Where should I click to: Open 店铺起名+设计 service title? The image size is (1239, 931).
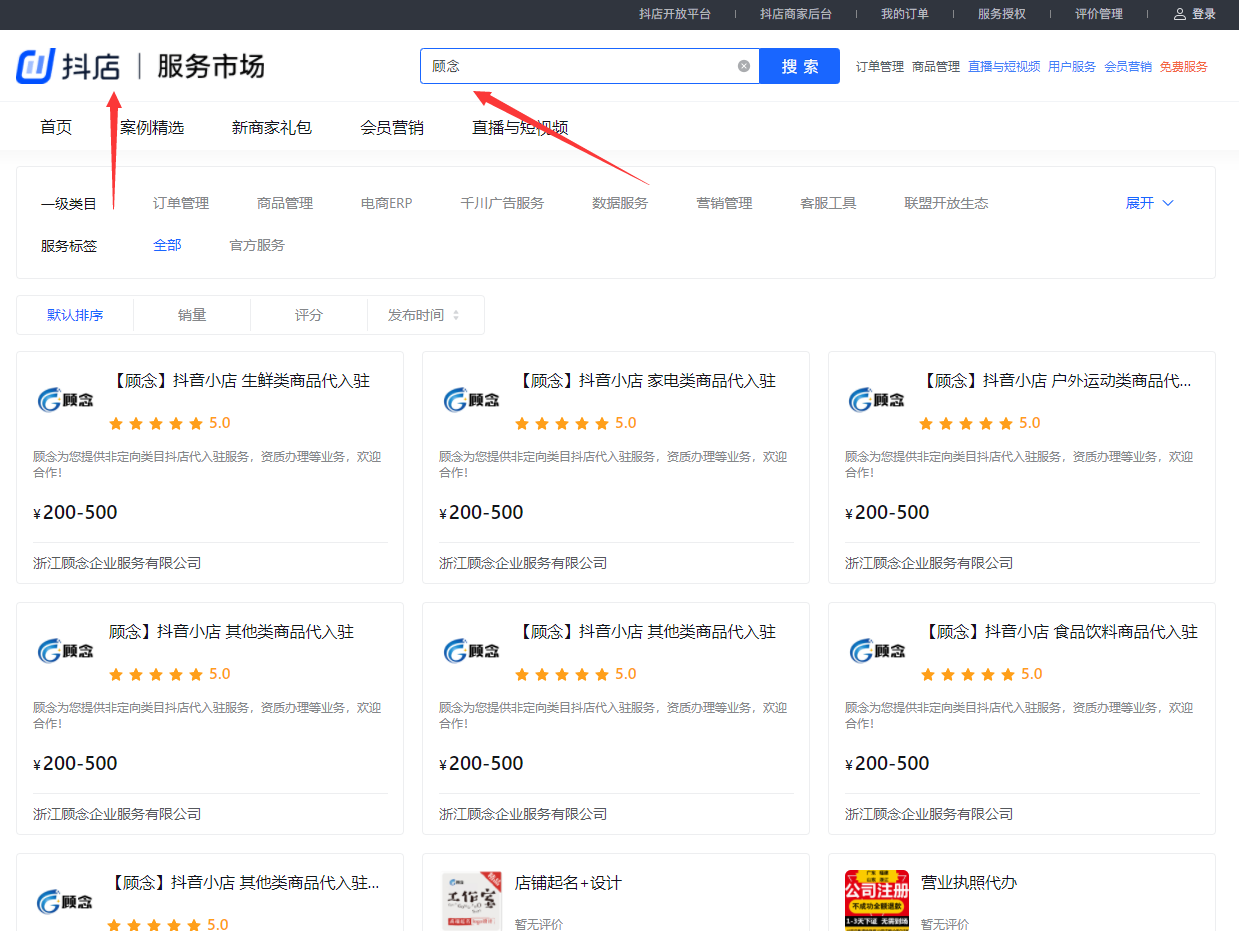point(568,883)
